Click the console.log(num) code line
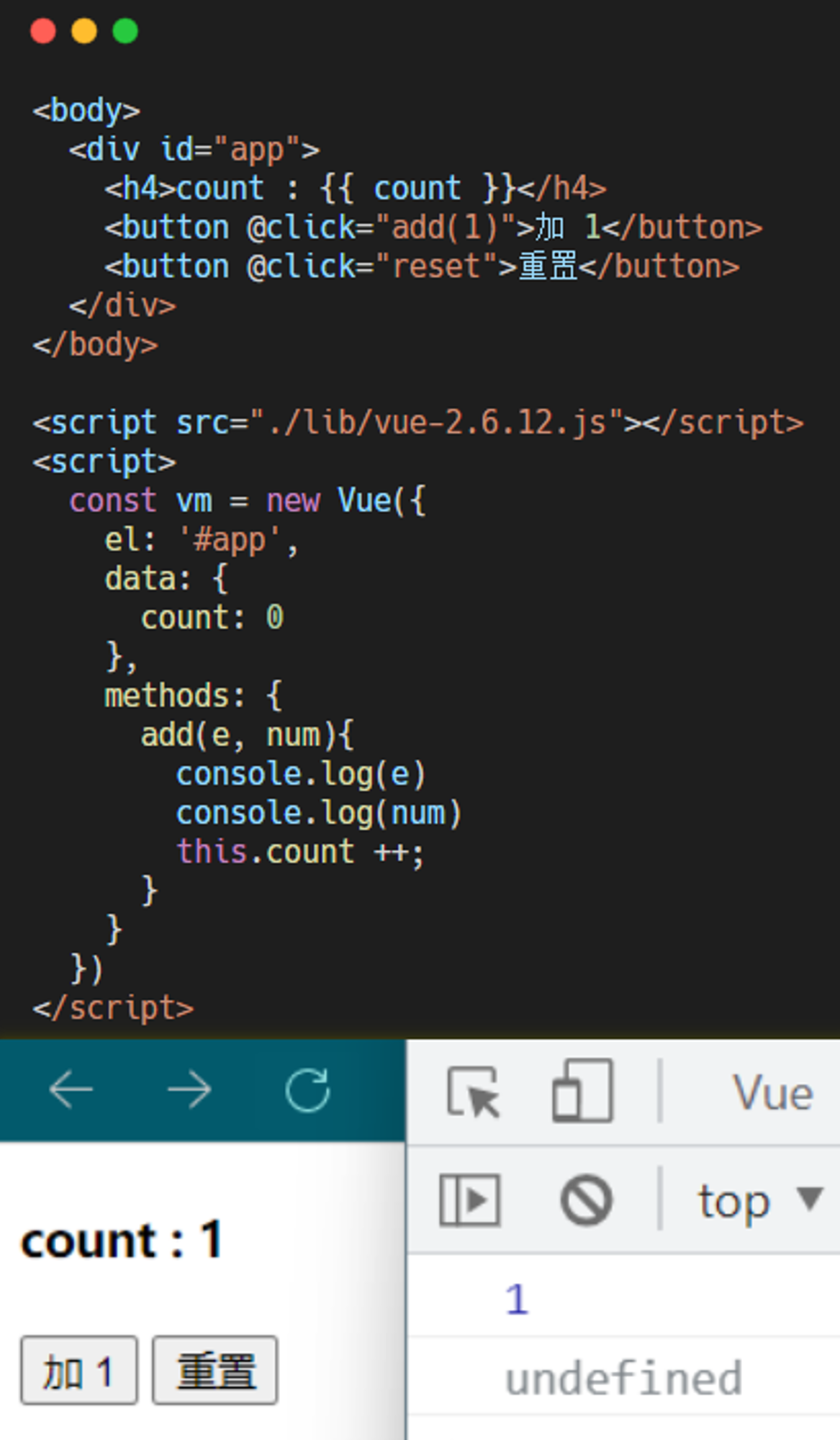 click(x=319, y=814)
